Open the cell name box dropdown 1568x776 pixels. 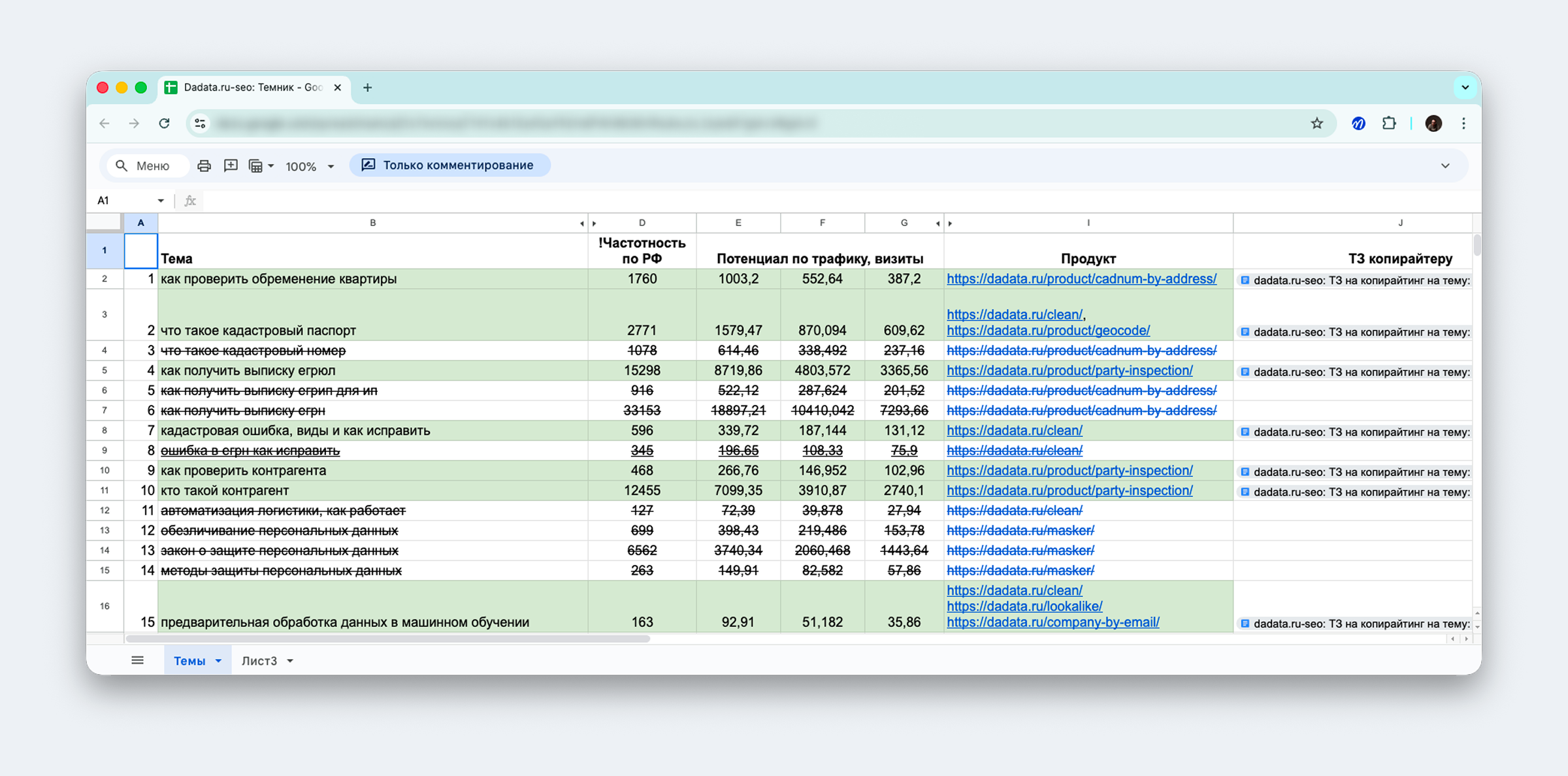161,201
